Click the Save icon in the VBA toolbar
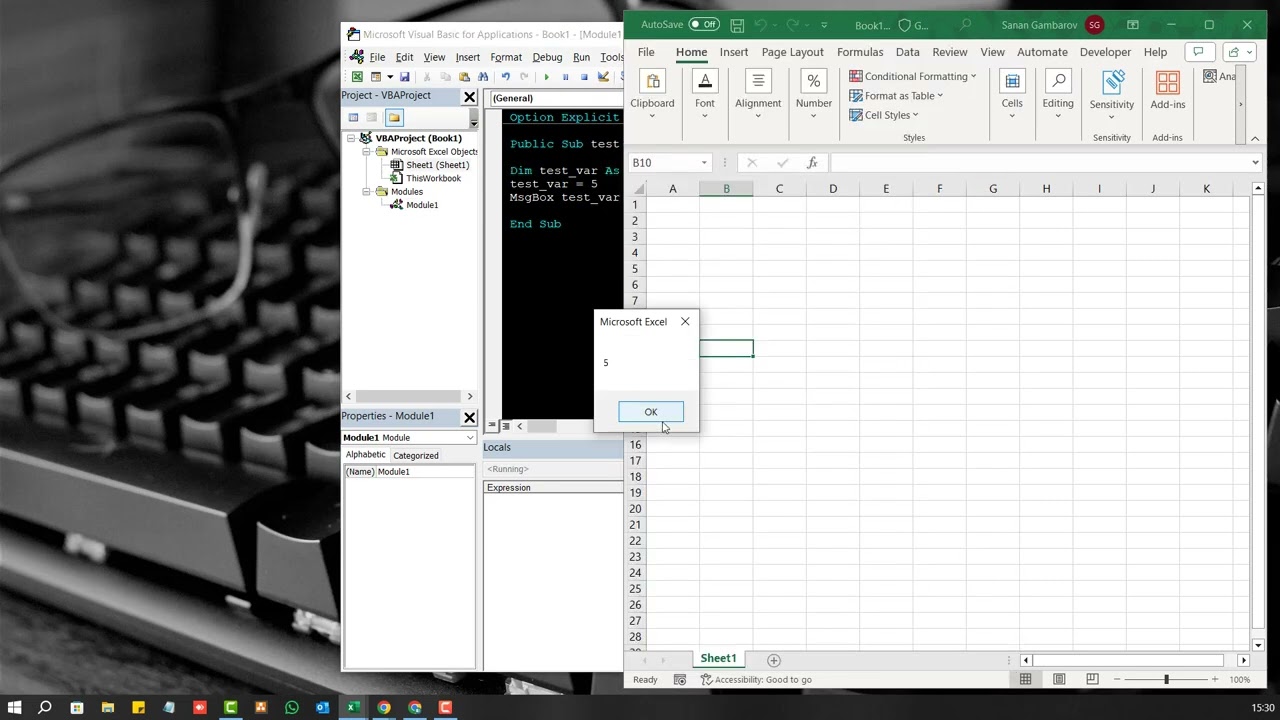The height and width of the screenshot is (720, 1280). [x=404, y=77]
